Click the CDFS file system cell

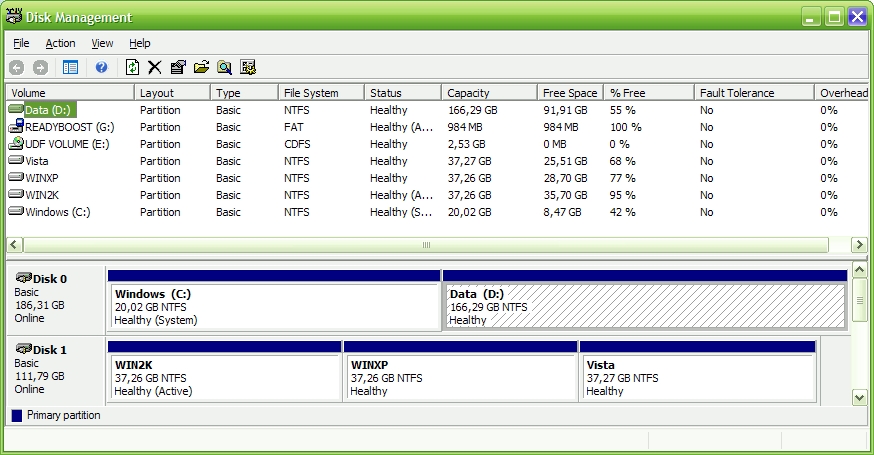click(x=297, y=144)
